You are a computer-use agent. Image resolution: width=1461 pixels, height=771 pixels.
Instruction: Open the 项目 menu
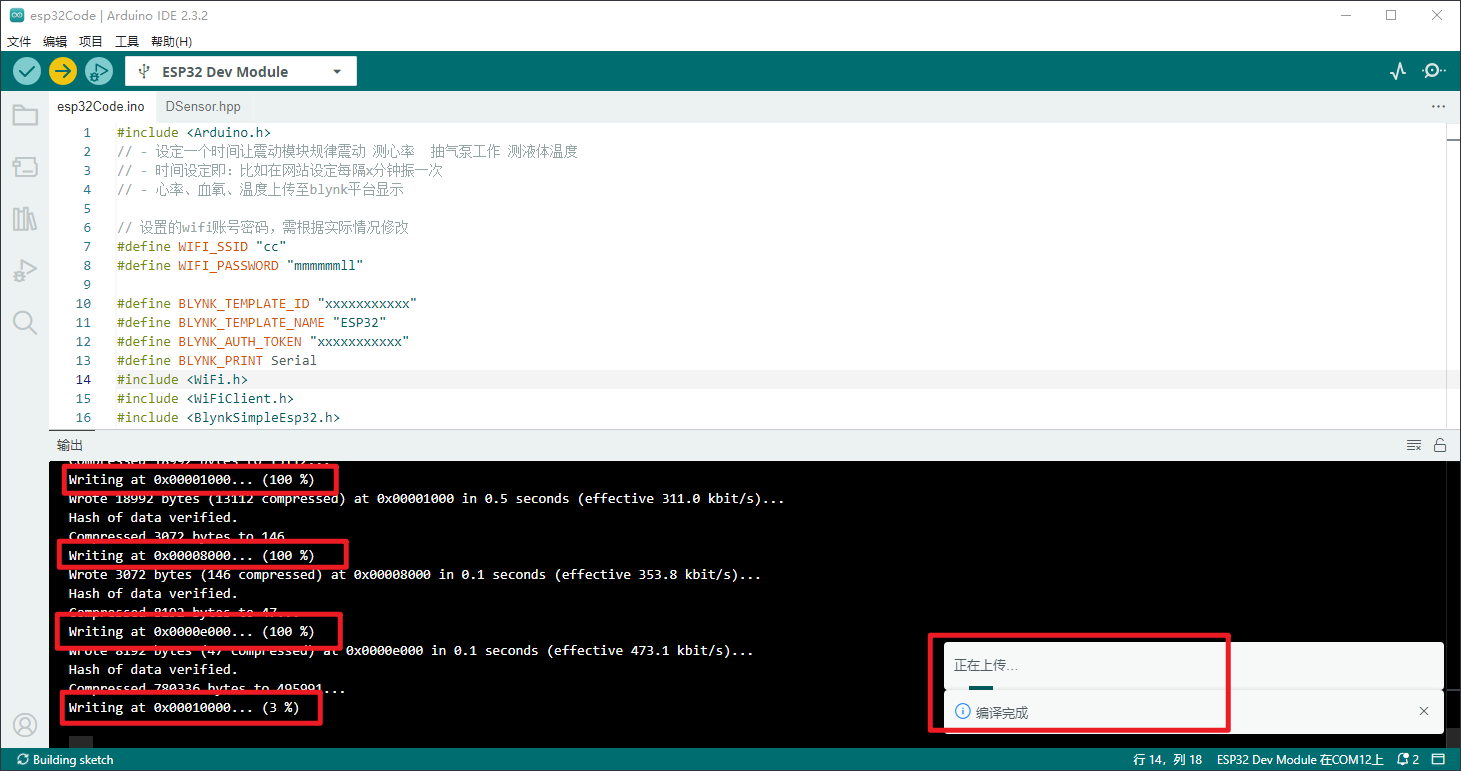coord(91,42)
